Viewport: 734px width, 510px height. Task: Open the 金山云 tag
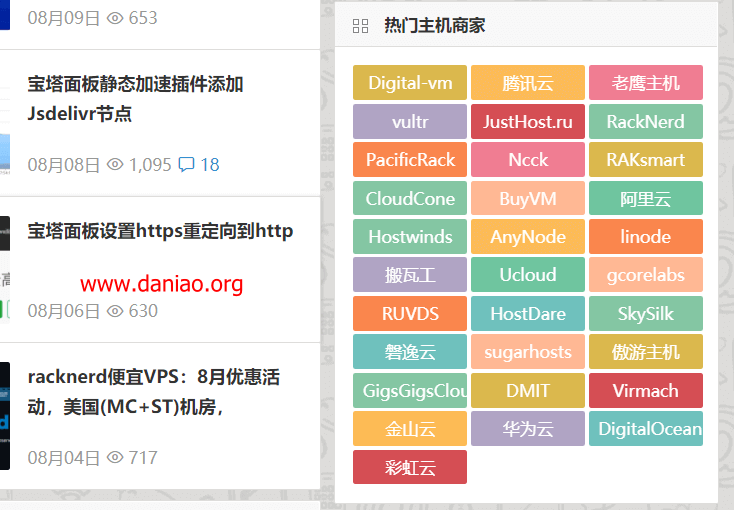point(410,429)
